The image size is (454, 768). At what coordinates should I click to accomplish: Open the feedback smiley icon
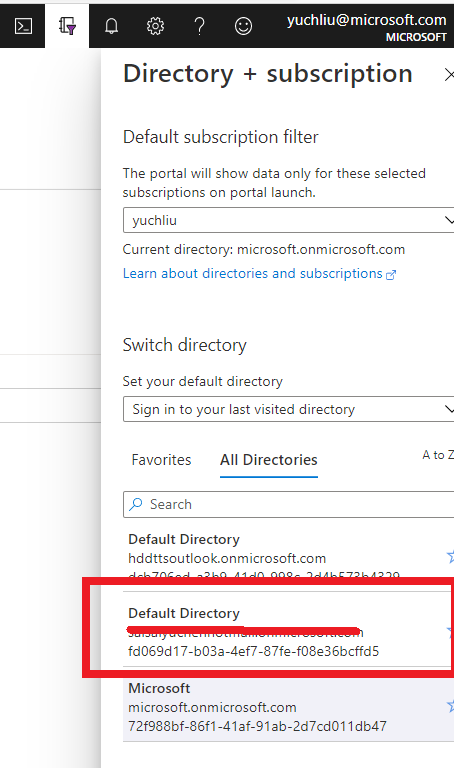243,26
